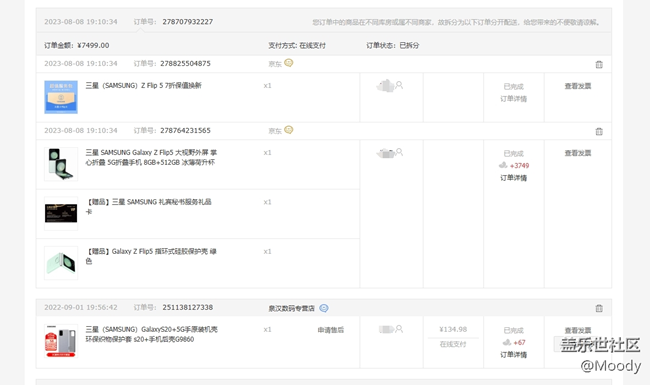Screen dimensions: 650x385
Task: Open gift link 三星 礼宾秘书服务礼品卡
Action: click(x=148, y=207)
